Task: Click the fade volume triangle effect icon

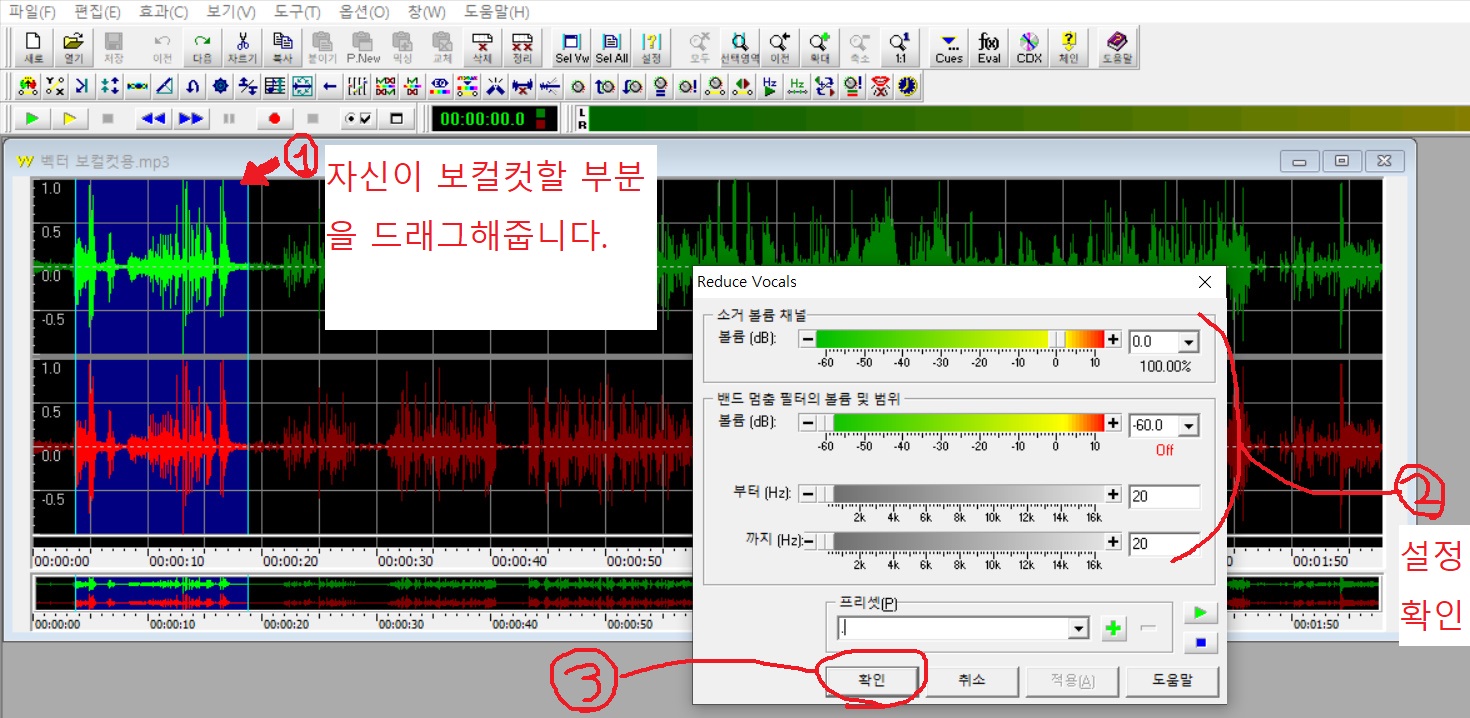Action: coord(166,86)
